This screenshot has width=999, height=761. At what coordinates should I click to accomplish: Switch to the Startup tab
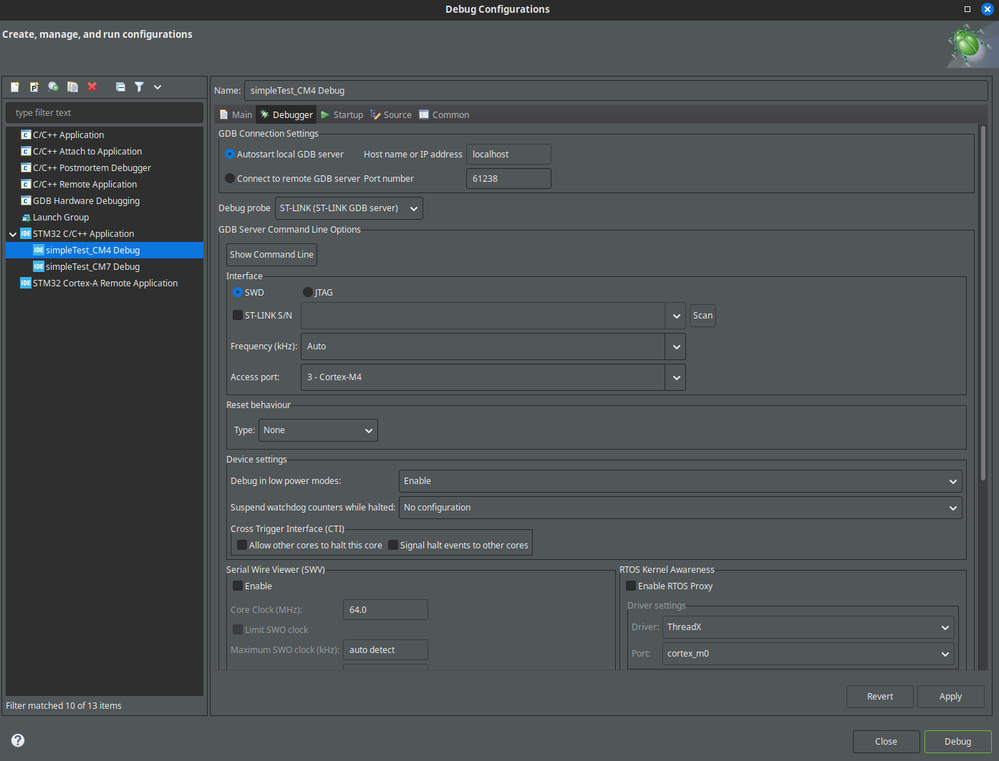(x=342, y=115)
